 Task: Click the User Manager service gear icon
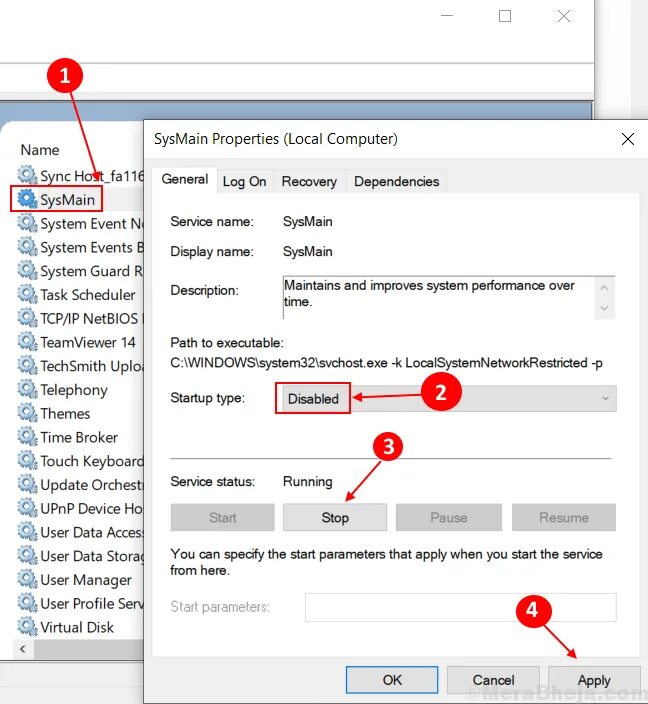pos(27,579)
